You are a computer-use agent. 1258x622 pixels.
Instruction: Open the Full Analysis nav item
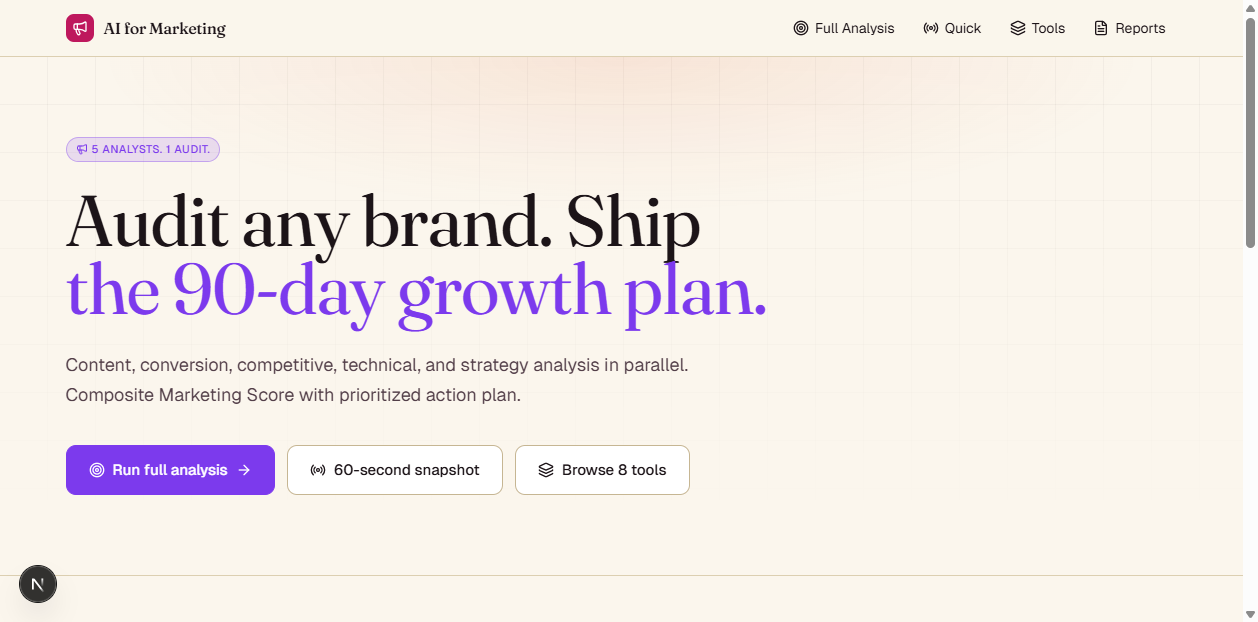pyautogui.click(x=844, y=28)
